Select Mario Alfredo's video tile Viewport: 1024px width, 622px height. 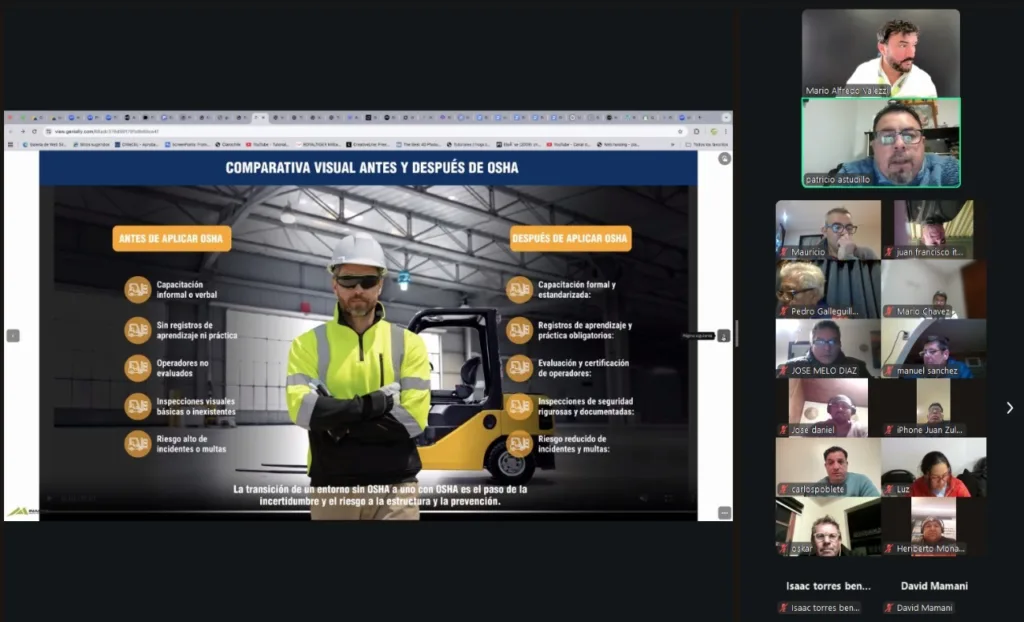(x=881, y=53)
